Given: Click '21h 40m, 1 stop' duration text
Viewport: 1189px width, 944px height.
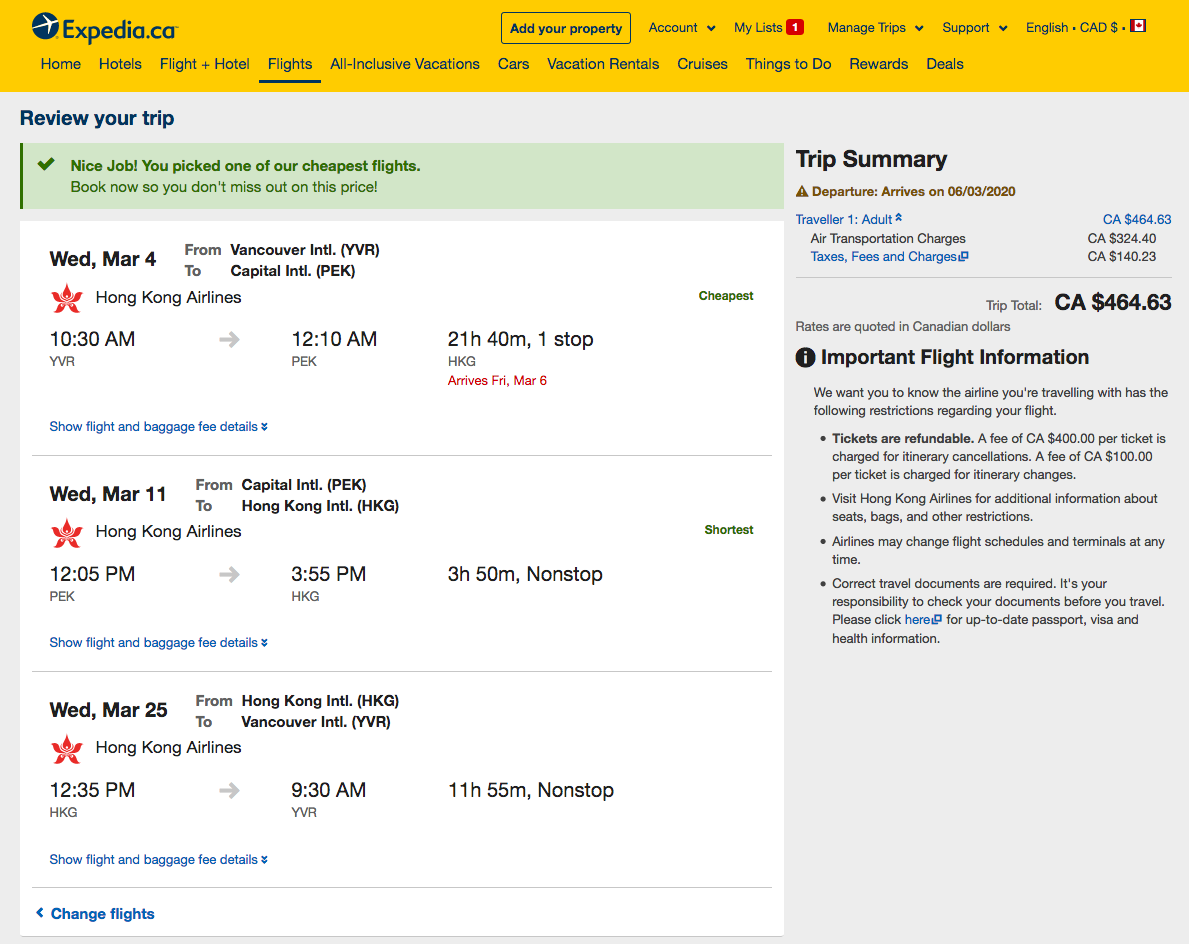Looking at the screenshot, I should click(520, 340).
